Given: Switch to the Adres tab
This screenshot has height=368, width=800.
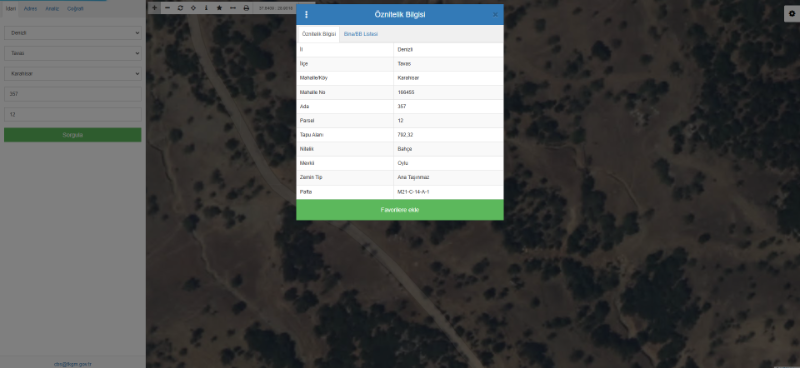Looking at the screenshot, I should (31, 9).
